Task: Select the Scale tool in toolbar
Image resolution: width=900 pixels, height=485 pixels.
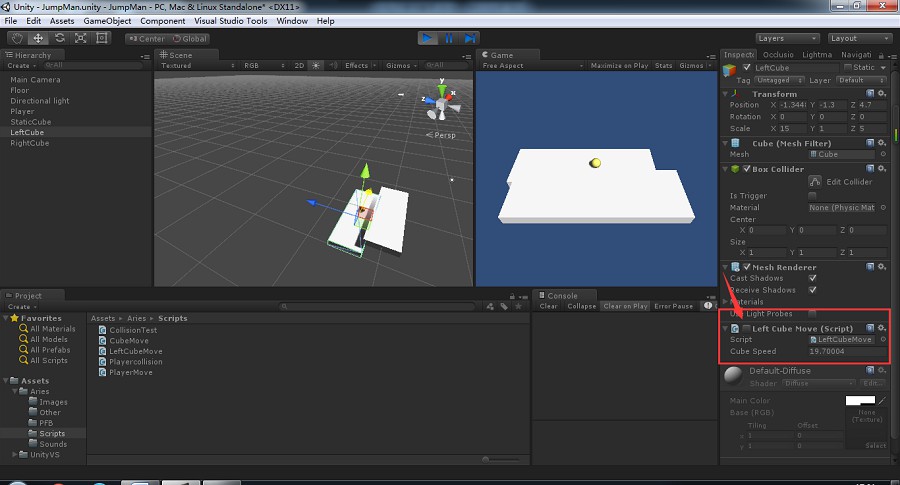Action: pyautogui.click(x=81, y=38)
